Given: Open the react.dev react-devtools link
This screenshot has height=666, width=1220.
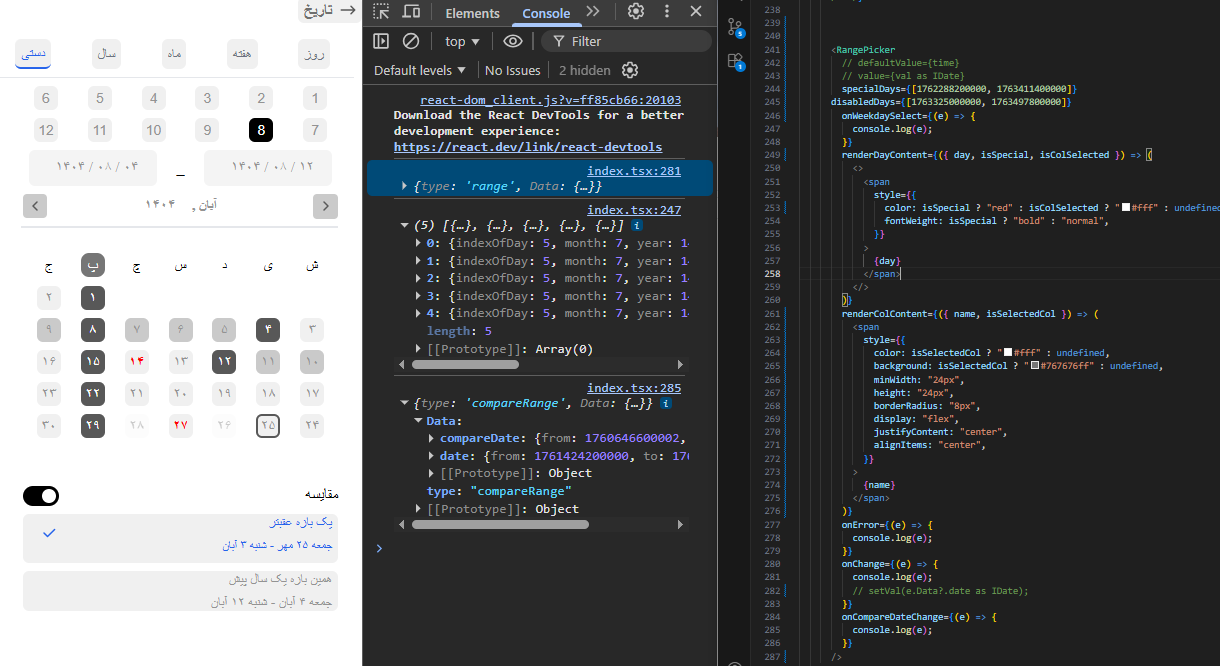Looking at the screenshot, I should point(528,147).
